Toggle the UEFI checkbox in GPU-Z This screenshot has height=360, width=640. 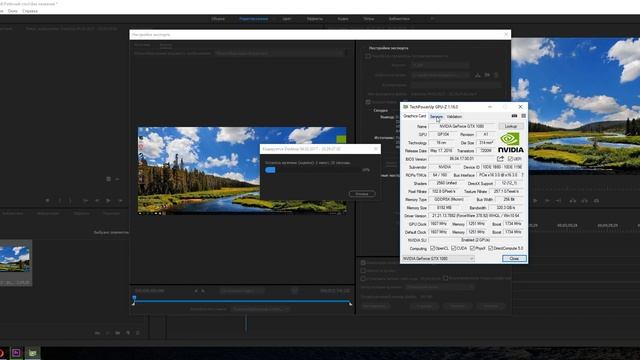point(511,159)
